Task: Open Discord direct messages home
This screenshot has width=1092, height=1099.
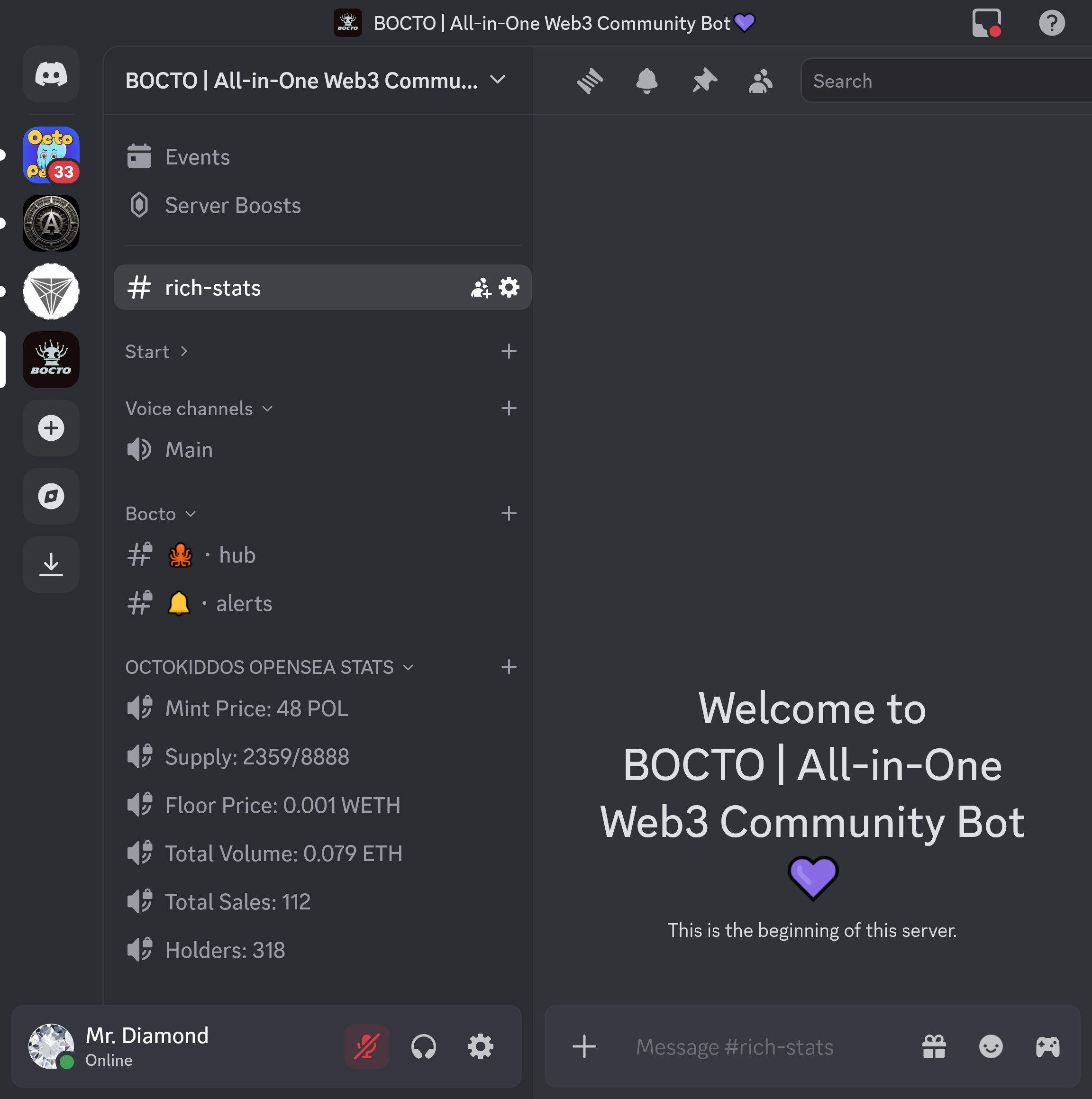Action: 51,74
